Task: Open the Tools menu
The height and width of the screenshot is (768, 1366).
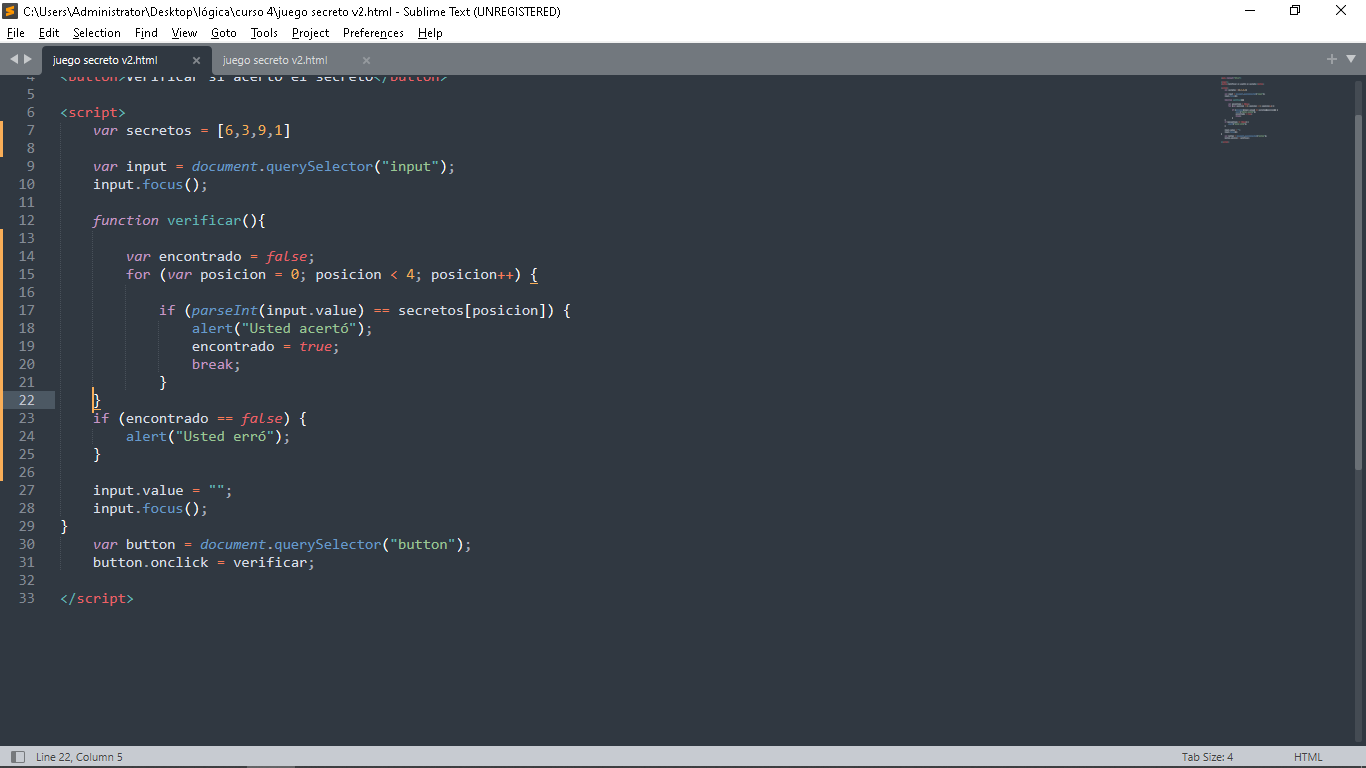Action: (x=264, y=33)
